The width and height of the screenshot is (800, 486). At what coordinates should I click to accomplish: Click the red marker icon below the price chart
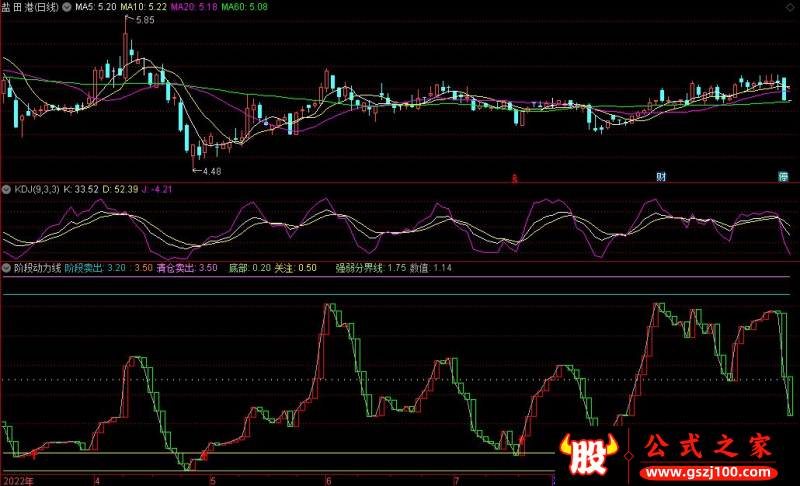point(515,178)
